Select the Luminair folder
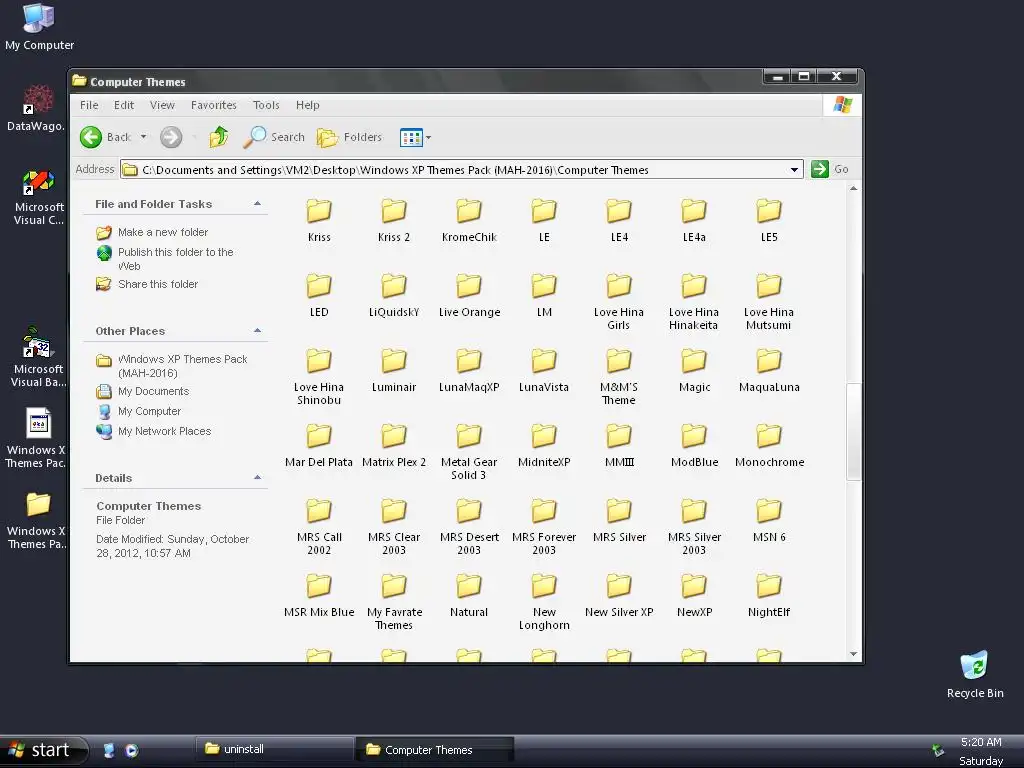1024x768 pixels. (x=394, y=371)
